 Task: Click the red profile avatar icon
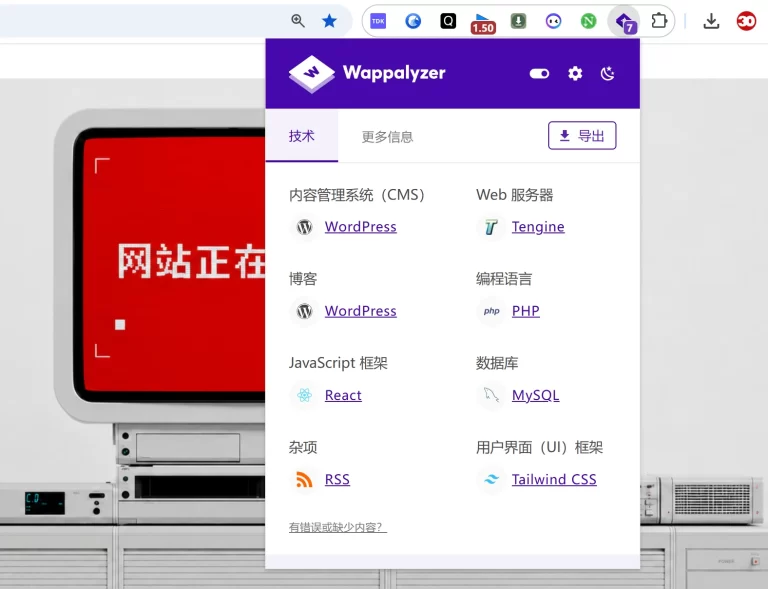point(746,21)
